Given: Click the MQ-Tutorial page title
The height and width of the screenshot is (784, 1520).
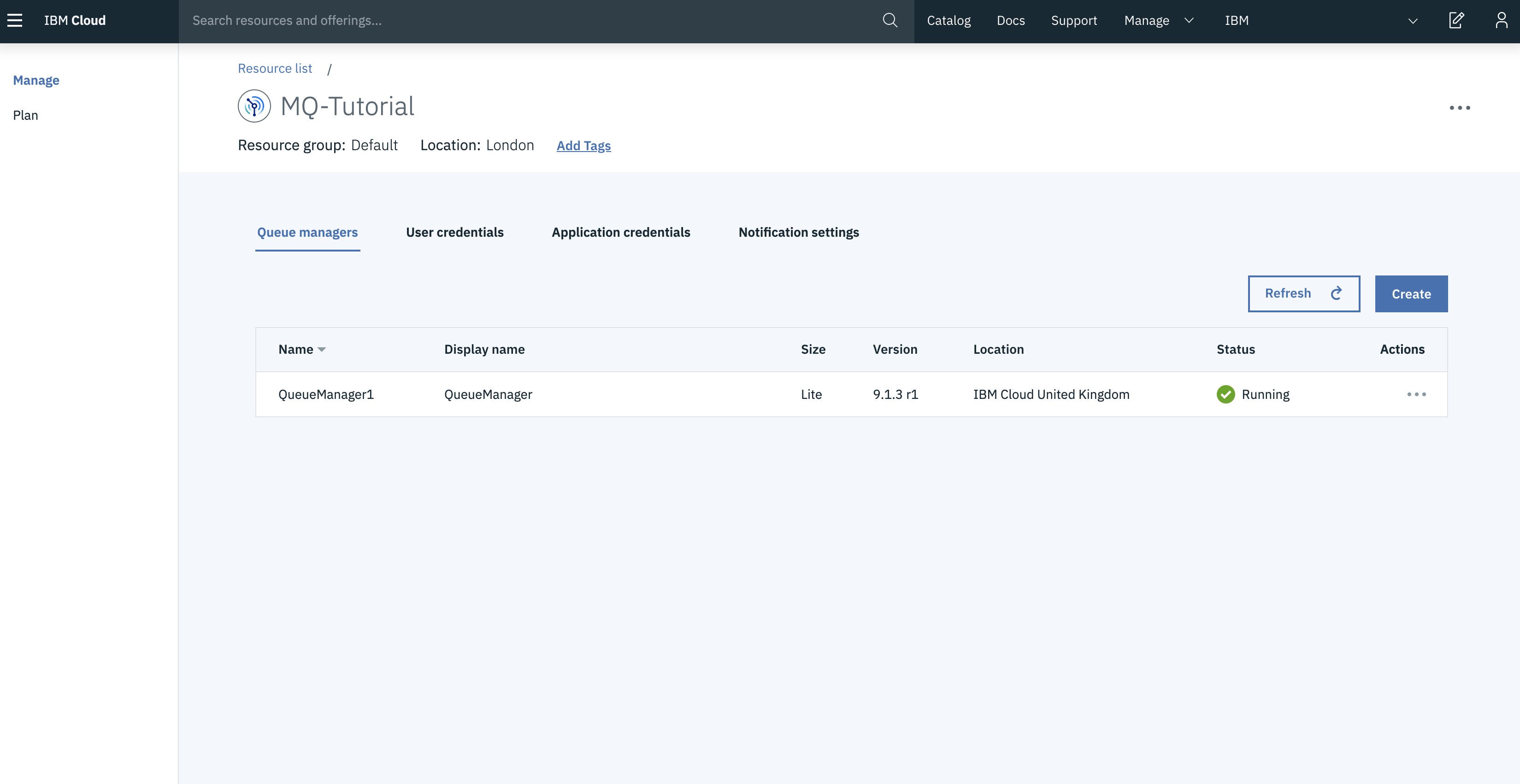Looking at the screenshot, I should pyautogui.click(x=347, y=106).
